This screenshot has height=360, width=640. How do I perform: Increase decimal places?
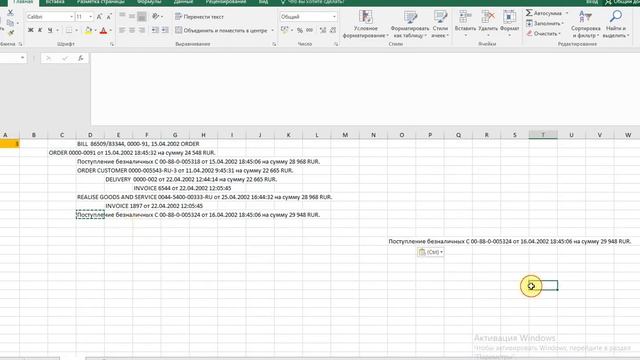pos(323,30)
